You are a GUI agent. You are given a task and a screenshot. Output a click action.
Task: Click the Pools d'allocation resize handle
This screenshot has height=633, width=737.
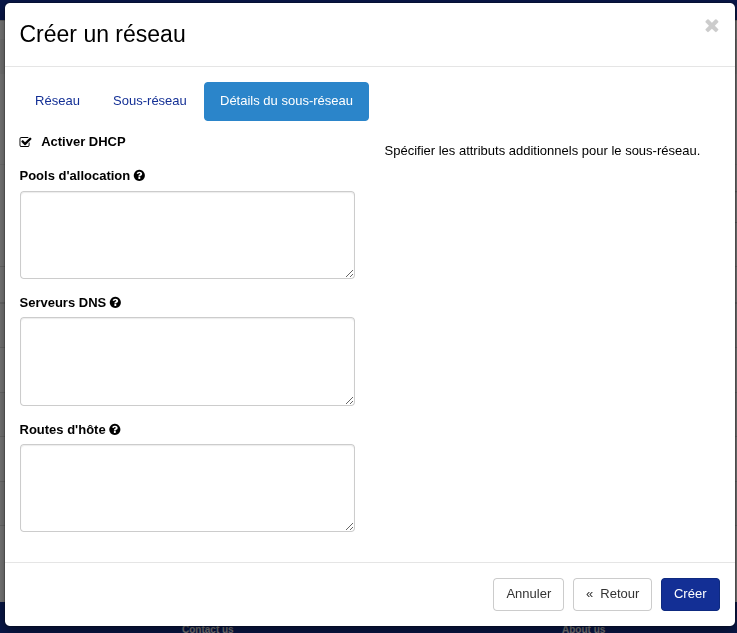[x=350, y=273]
